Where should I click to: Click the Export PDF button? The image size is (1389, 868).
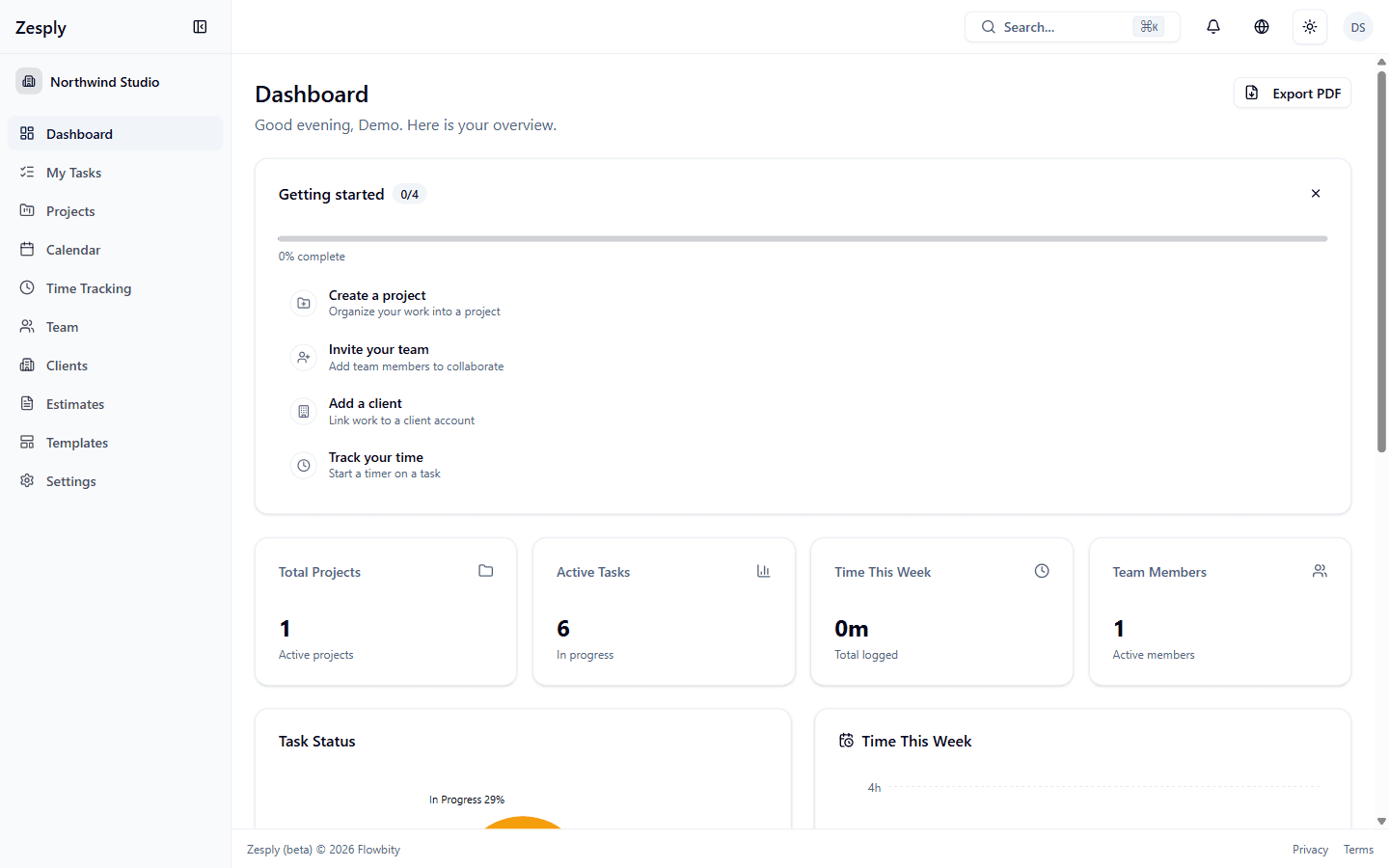pyautogui.click(x=1293, y=94)
